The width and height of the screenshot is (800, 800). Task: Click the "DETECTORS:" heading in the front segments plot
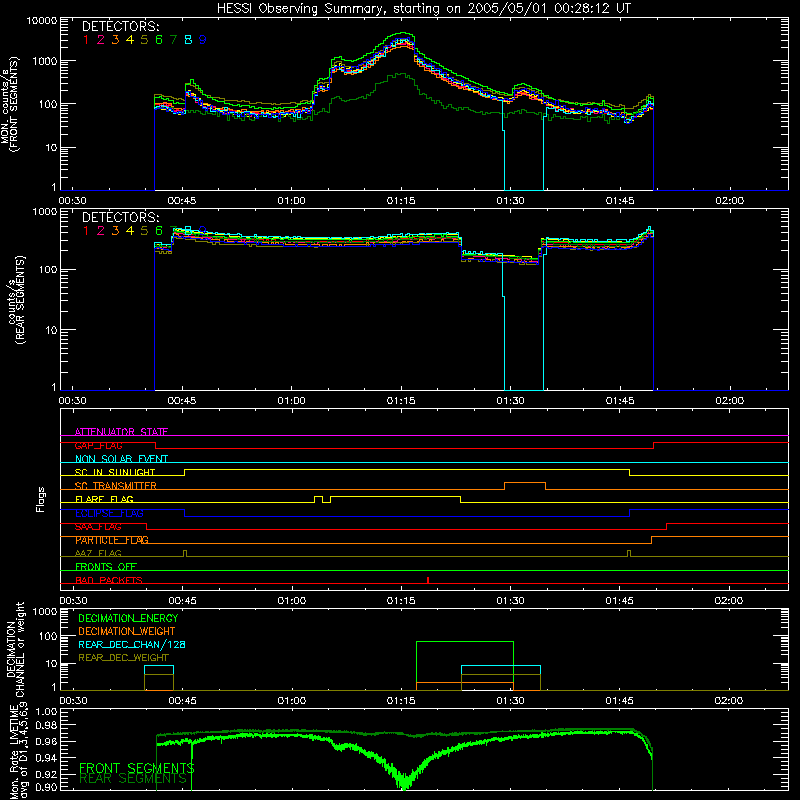(121, 26)
